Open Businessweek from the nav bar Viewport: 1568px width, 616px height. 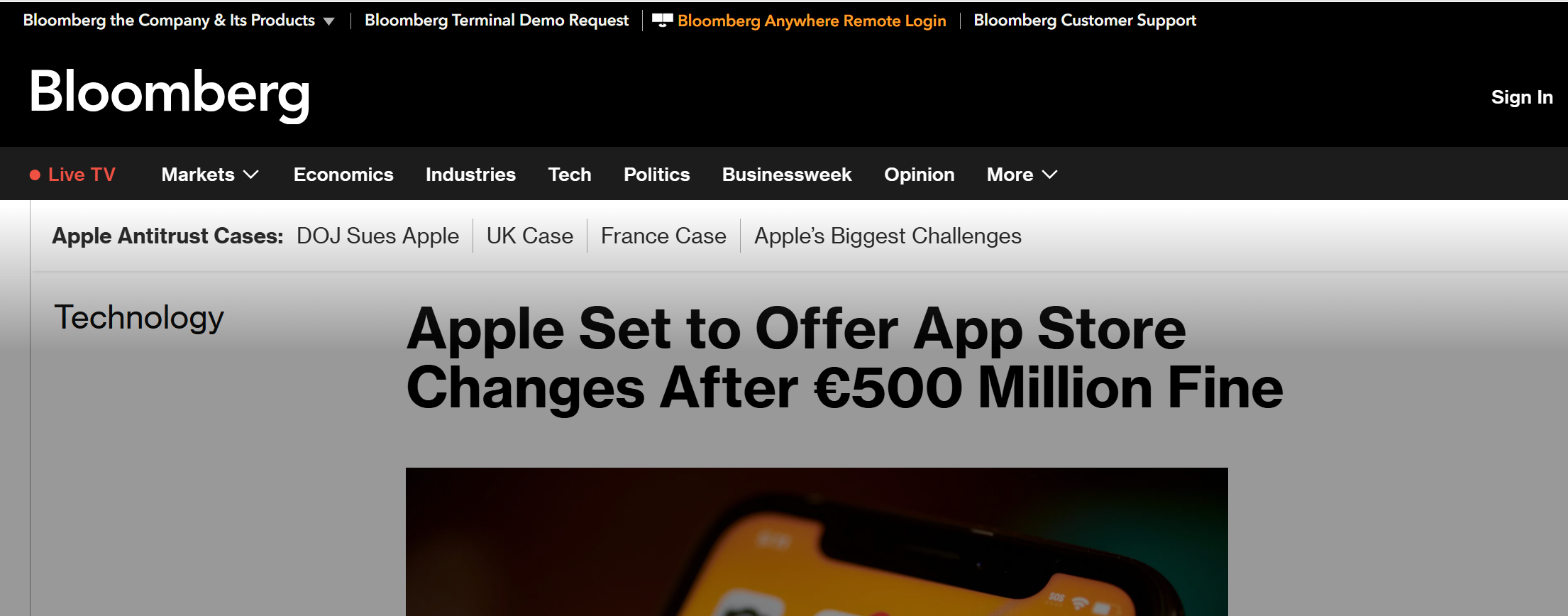pyautogui.click(x=787, y=175)
